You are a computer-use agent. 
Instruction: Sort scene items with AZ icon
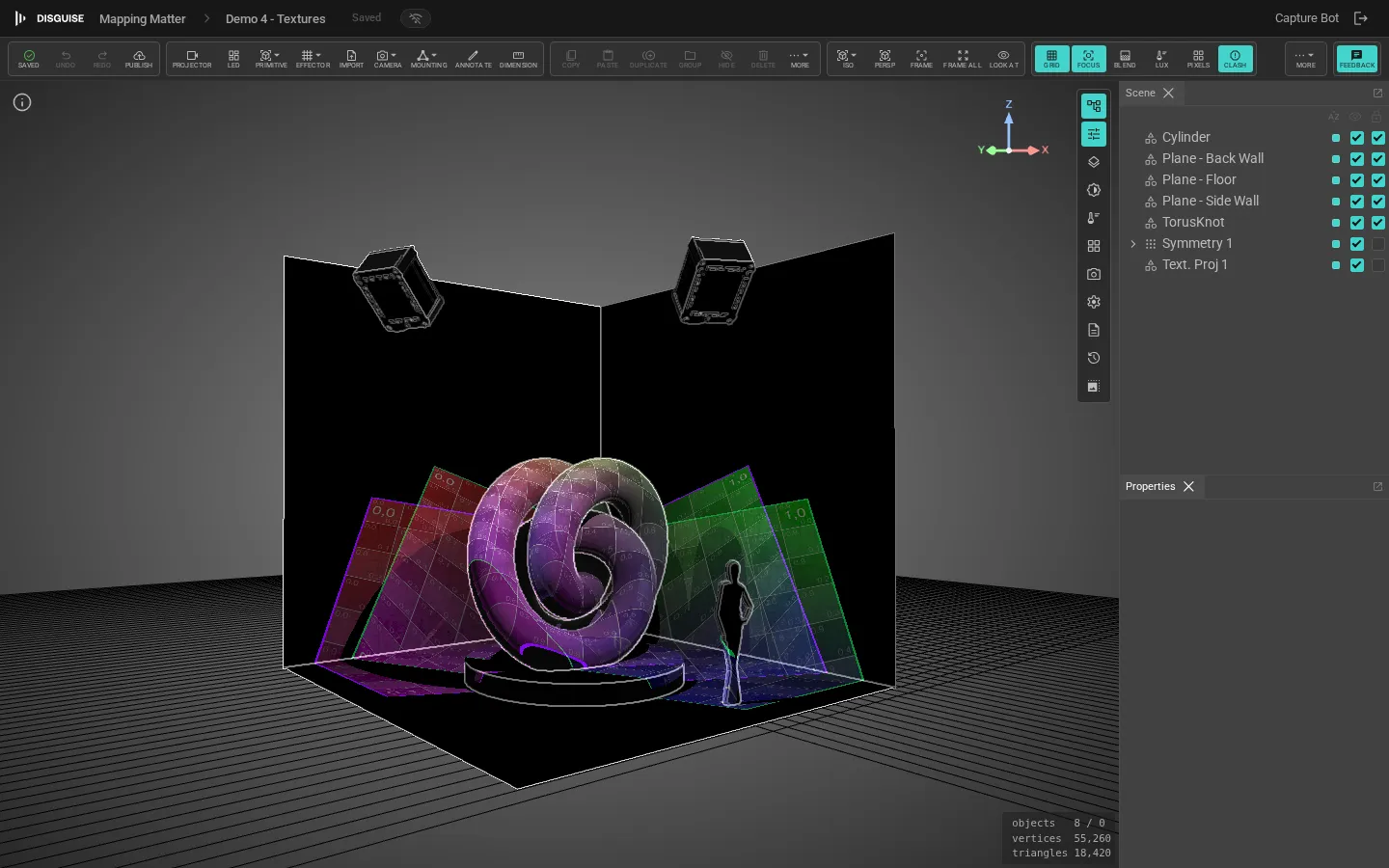click(1334, 117)
